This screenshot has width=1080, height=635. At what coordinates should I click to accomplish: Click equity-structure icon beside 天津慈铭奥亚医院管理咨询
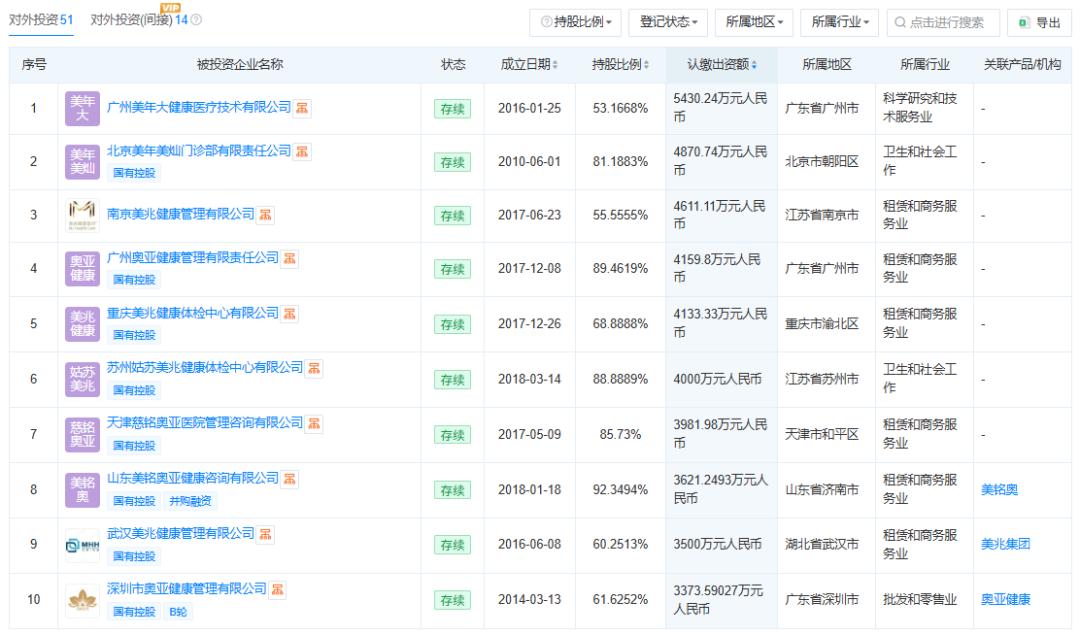click(x=314, y=424)
